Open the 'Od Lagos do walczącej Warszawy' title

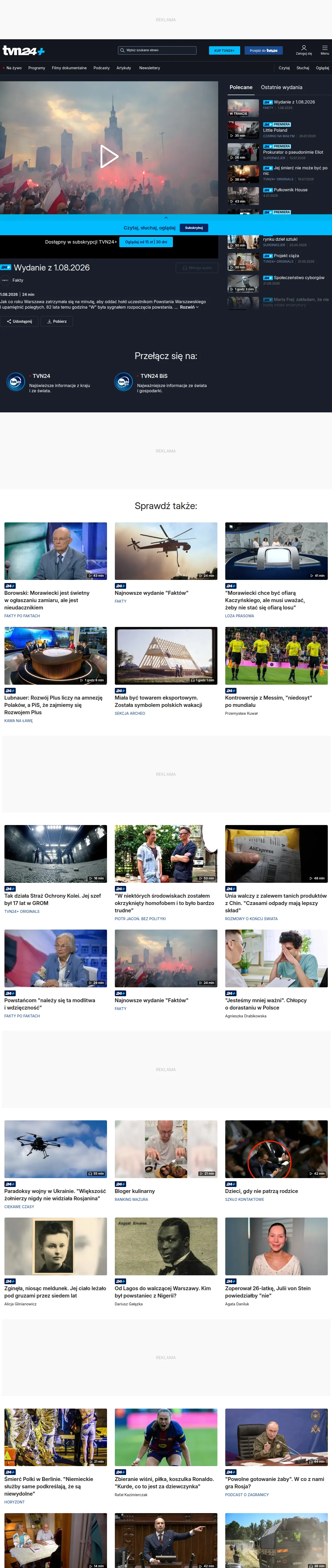163,1292
